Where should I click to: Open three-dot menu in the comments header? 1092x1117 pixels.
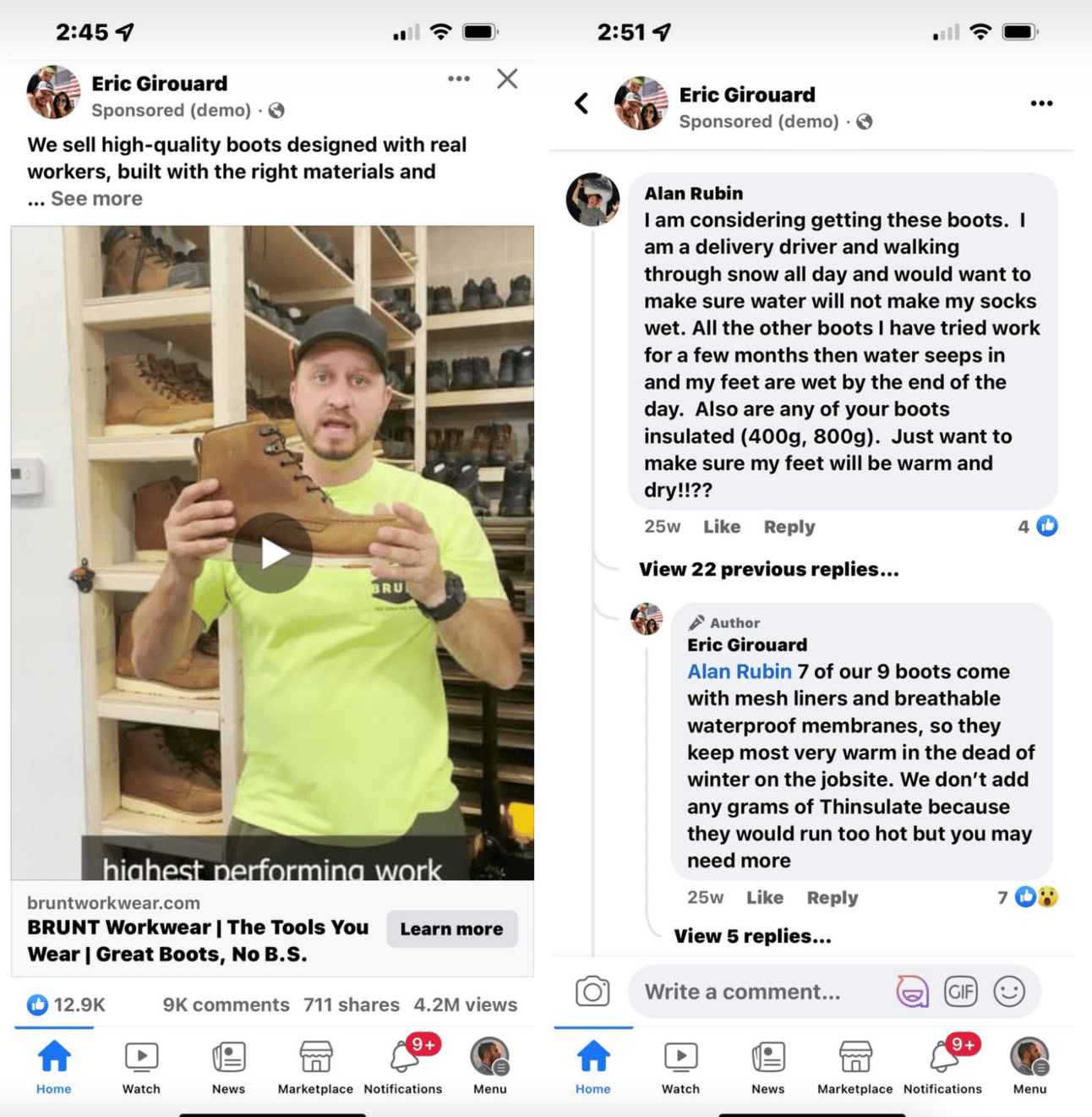1041,103
